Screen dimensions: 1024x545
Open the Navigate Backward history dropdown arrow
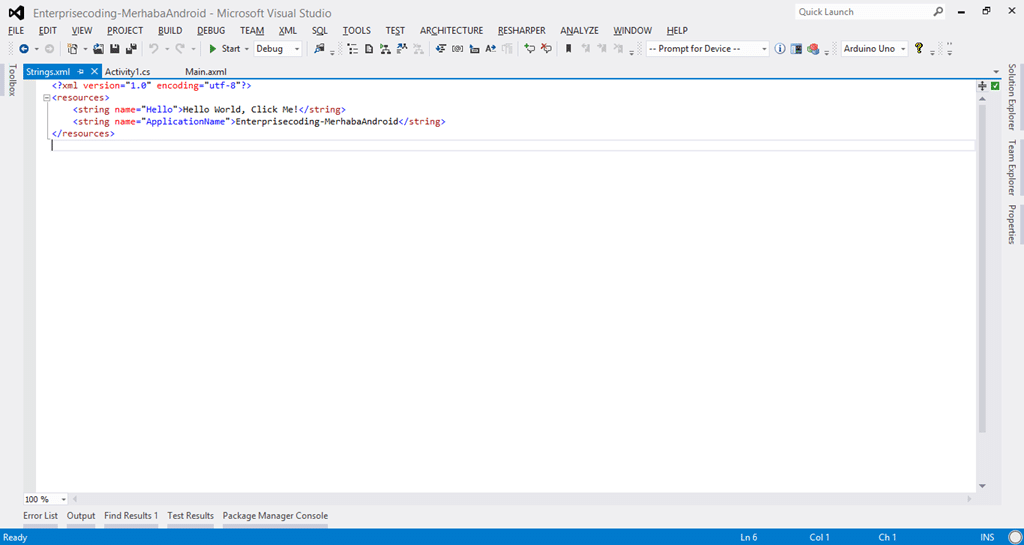(37, 49)
